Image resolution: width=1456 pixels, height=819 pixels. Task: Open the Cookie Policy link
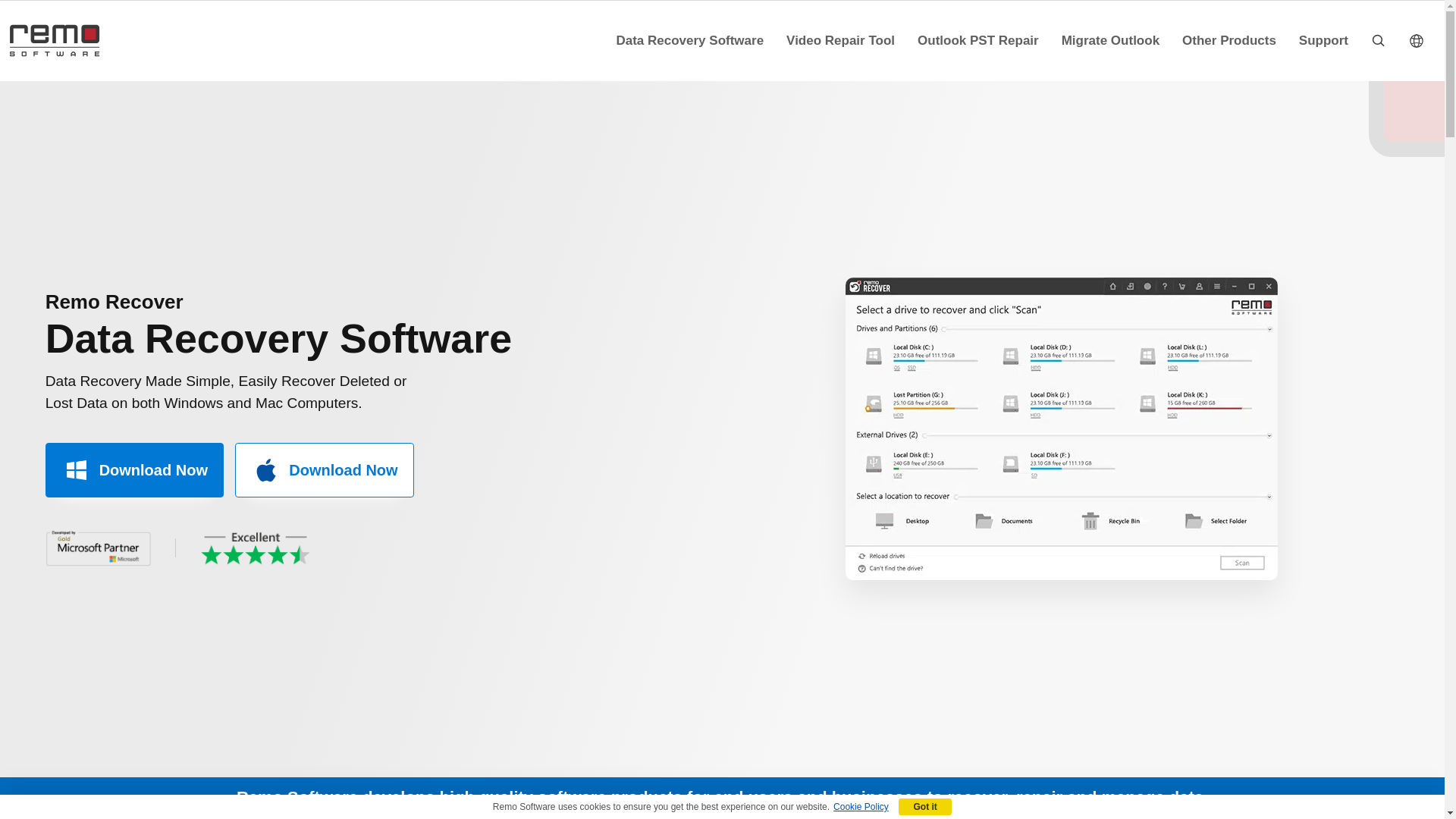coord(861,807)
